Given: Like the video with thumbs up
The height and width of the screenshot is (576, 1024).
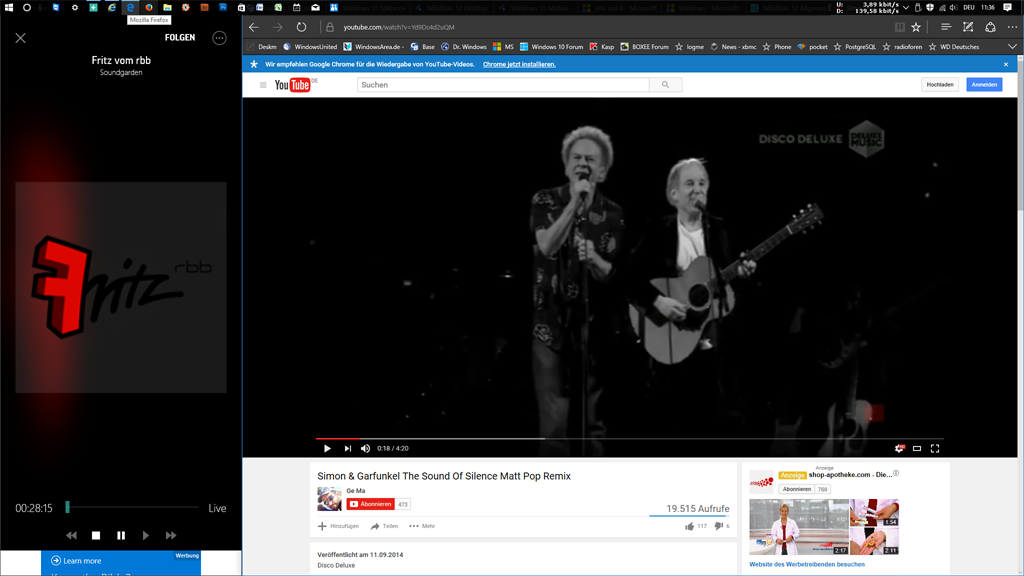Looking at the screenshot, I should click(x=690, y=526).
